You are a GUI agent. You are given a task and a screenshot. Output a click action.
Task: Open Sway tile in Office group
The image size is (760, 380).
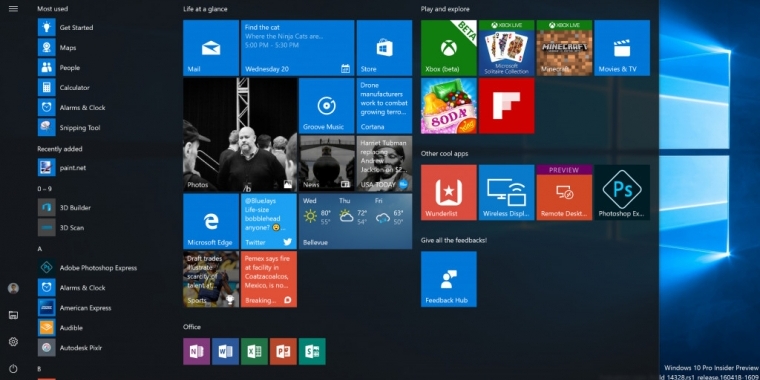point(312,351)
